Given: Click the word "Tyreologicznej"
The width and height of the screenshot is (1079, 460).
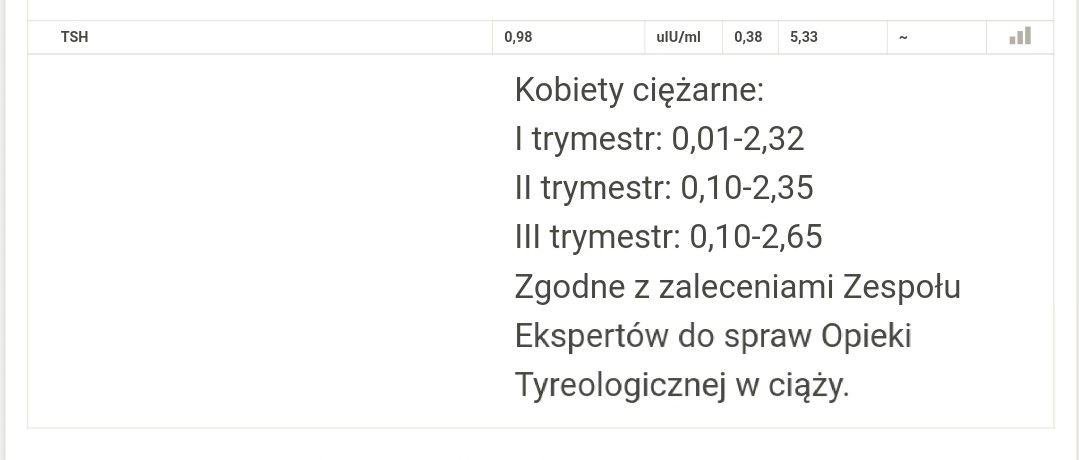Looking at the screenshot, I should (620, 385).
